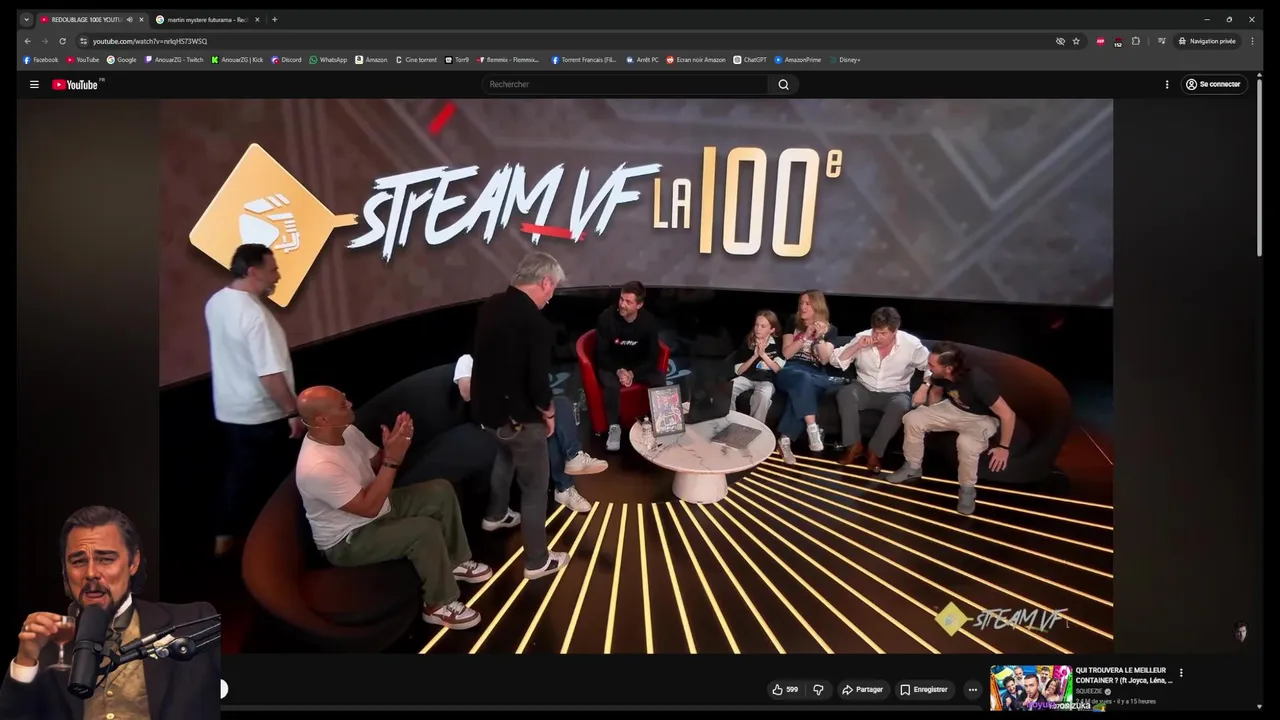Click the Rechercher search field
1280x720 pixels.
[625, 84]
